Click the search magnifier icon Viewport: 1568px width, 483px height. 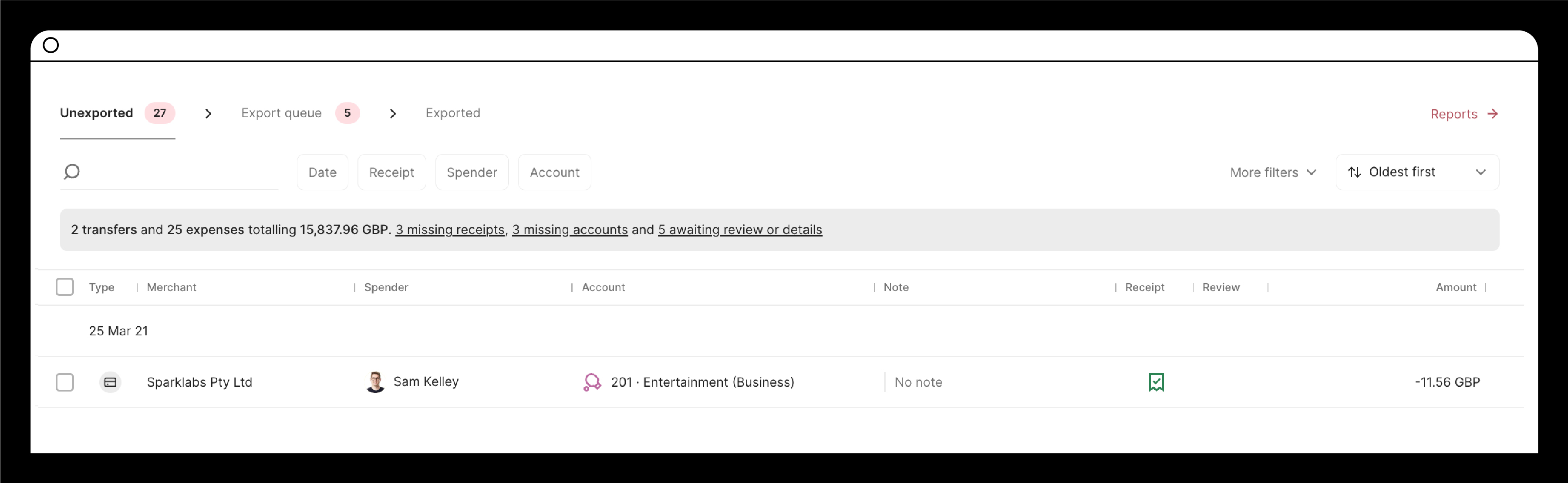[x=72, y=172]
